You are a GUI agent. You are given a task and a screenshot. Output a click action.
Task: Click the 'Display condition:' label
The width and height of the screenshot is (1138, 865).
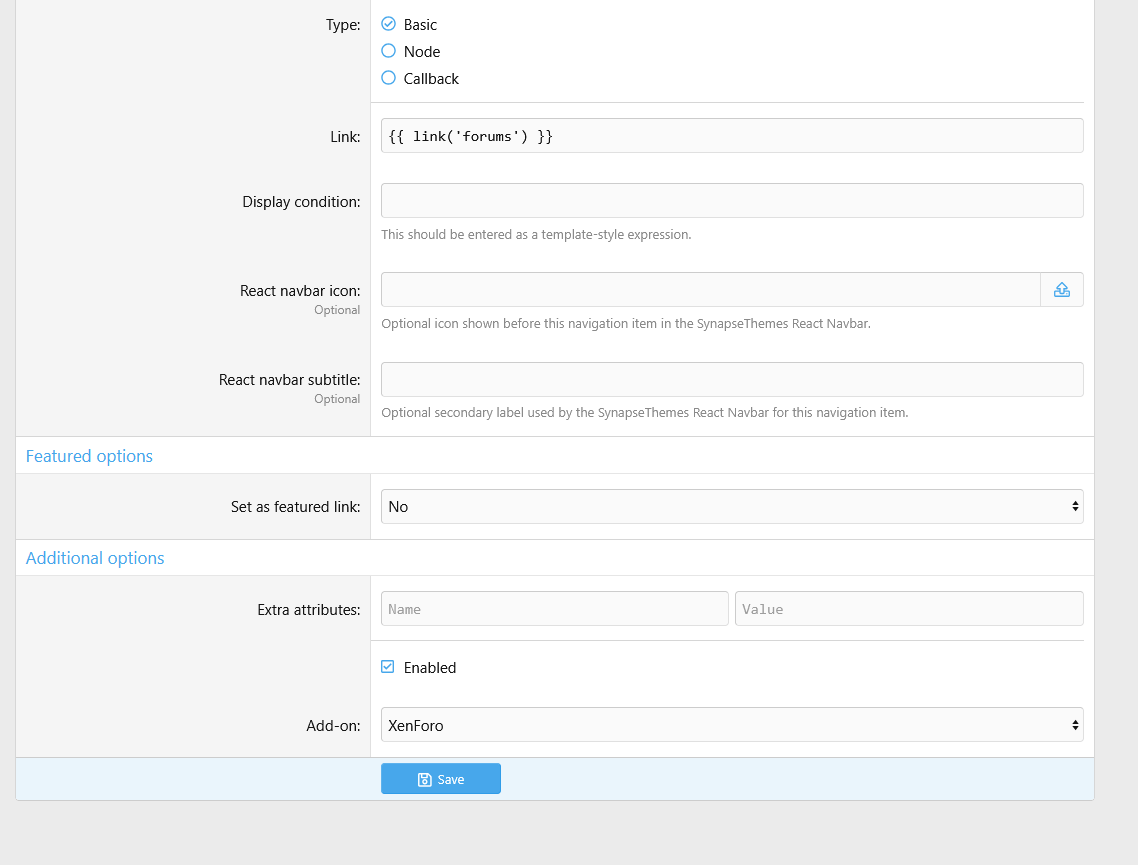tap(301, 202)
